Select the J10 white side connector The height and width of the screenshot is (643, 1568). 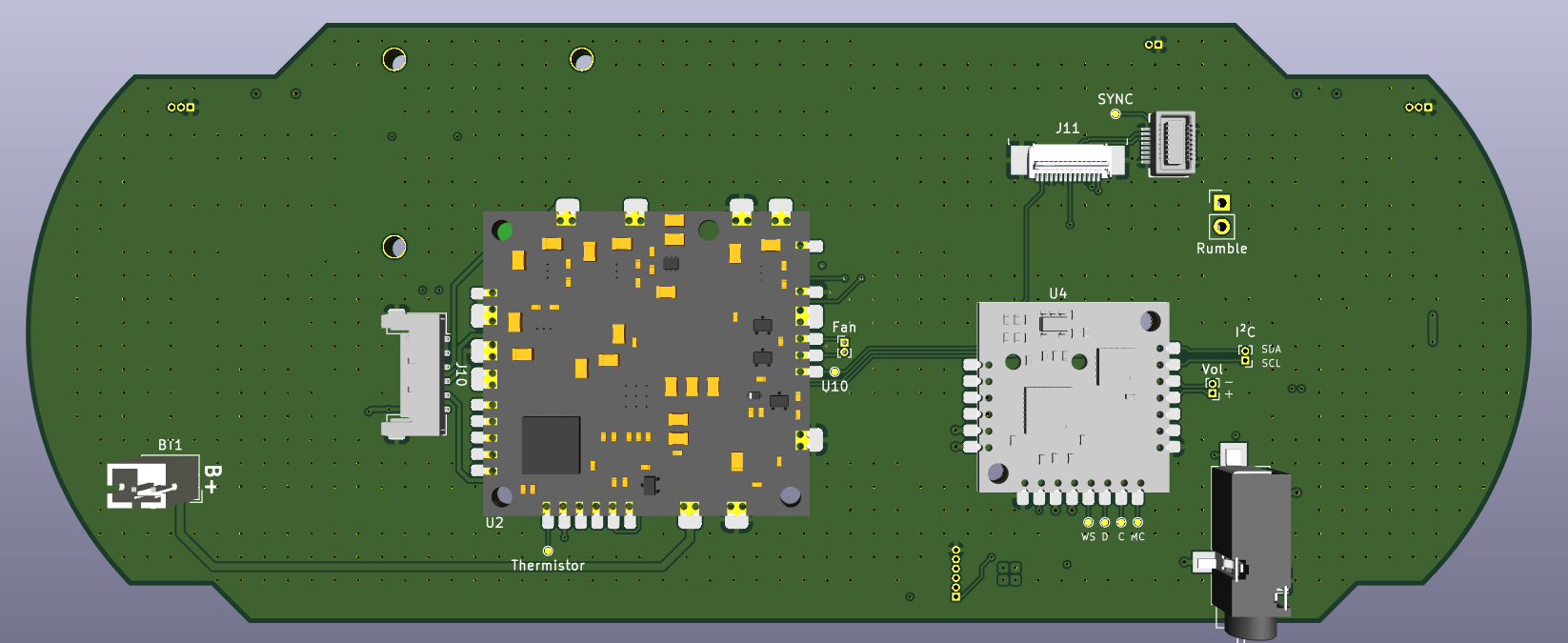pyautogui.click(x=415, y=373)
